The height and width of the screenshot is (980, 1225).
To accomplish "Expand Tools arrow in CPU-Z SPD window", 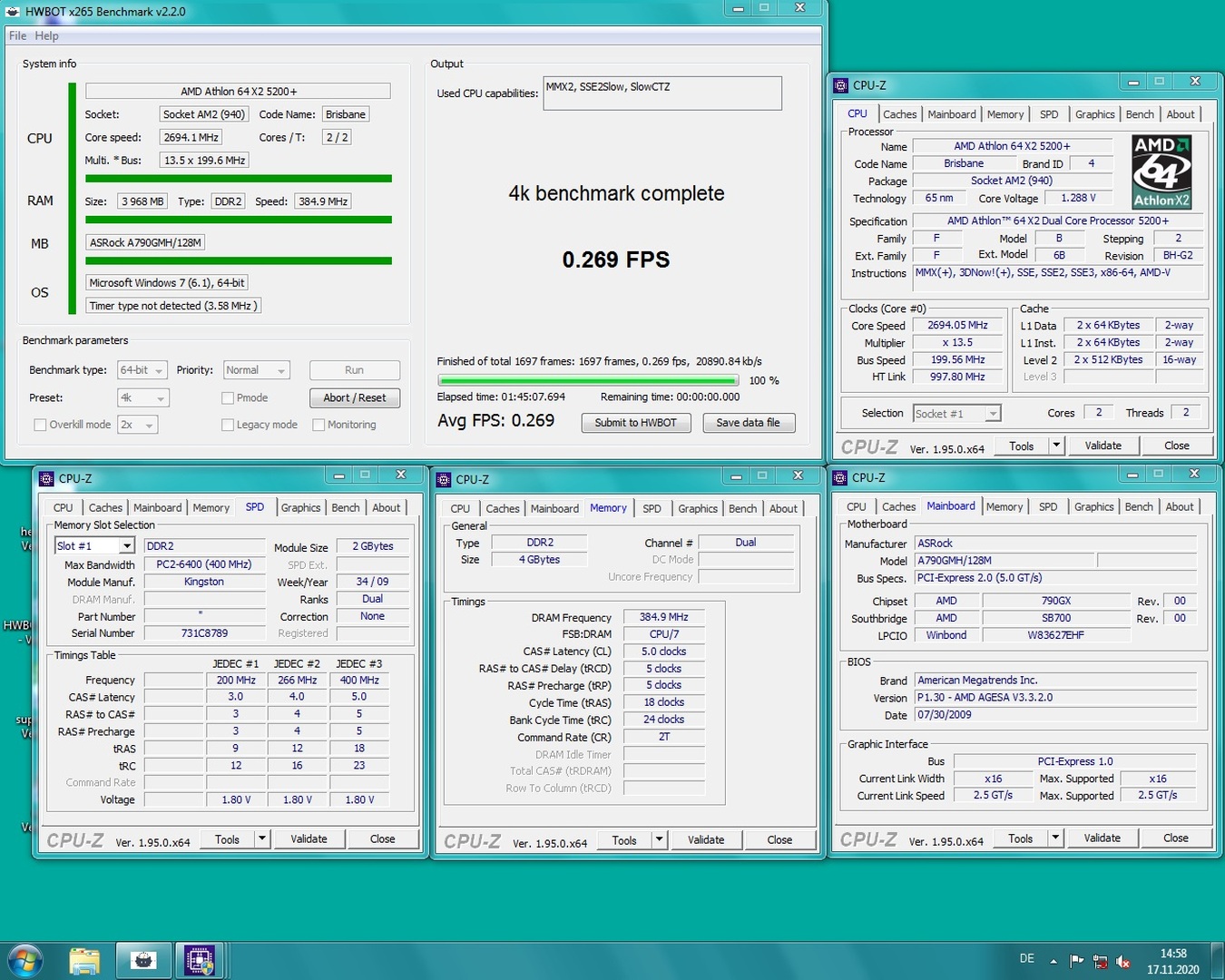I will pyautogui.click(x=261, y=838).
